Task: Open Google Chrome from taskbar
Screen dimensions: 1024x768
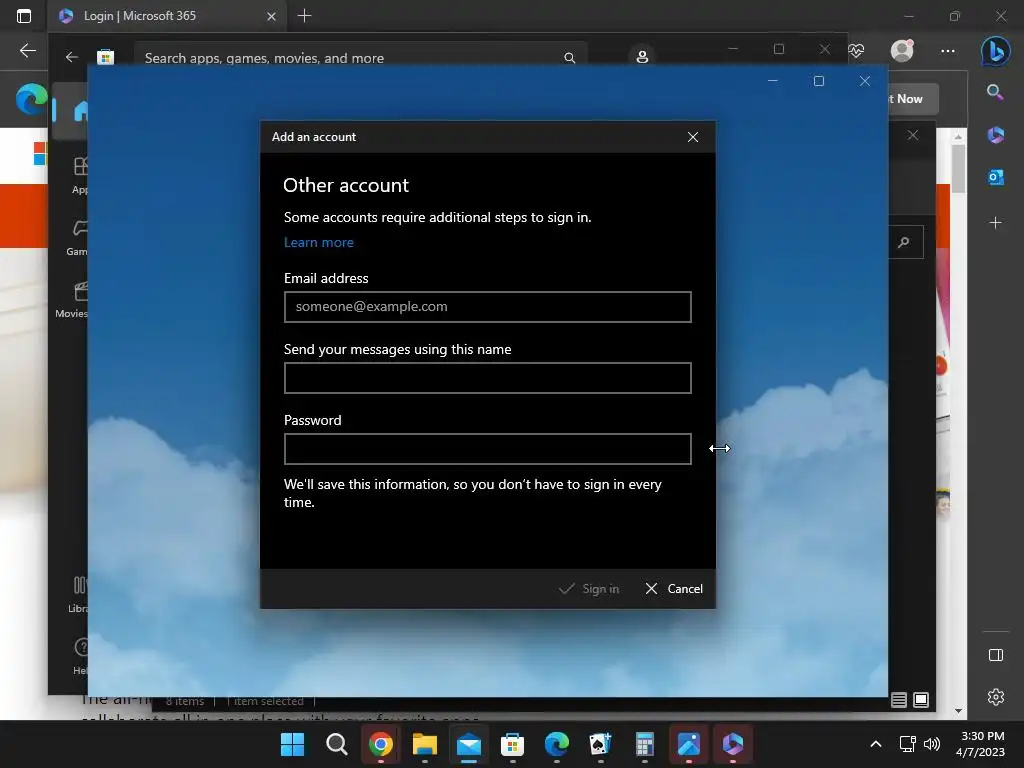Action: pos(381,744)
